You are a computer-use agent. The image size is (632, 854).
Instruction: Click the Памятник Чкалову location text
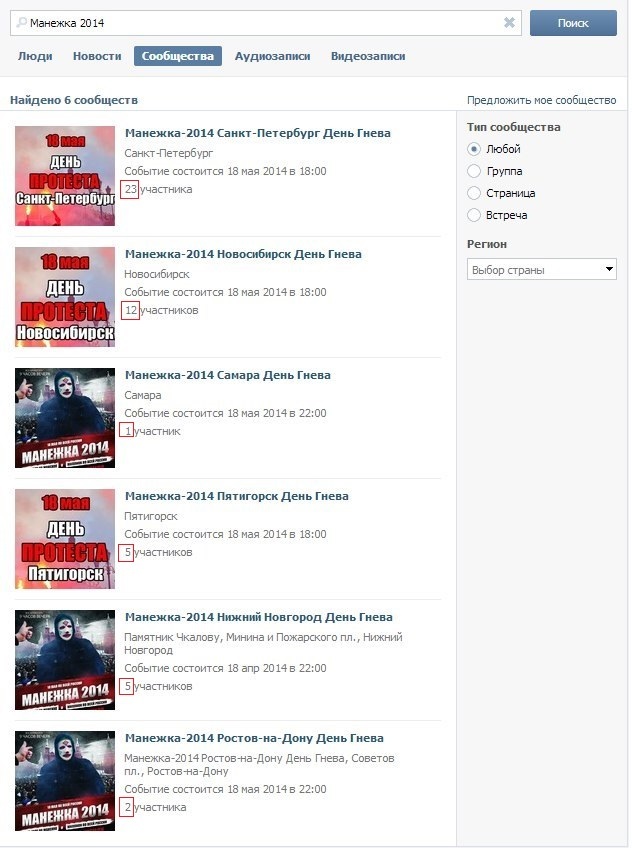(263, 643)
